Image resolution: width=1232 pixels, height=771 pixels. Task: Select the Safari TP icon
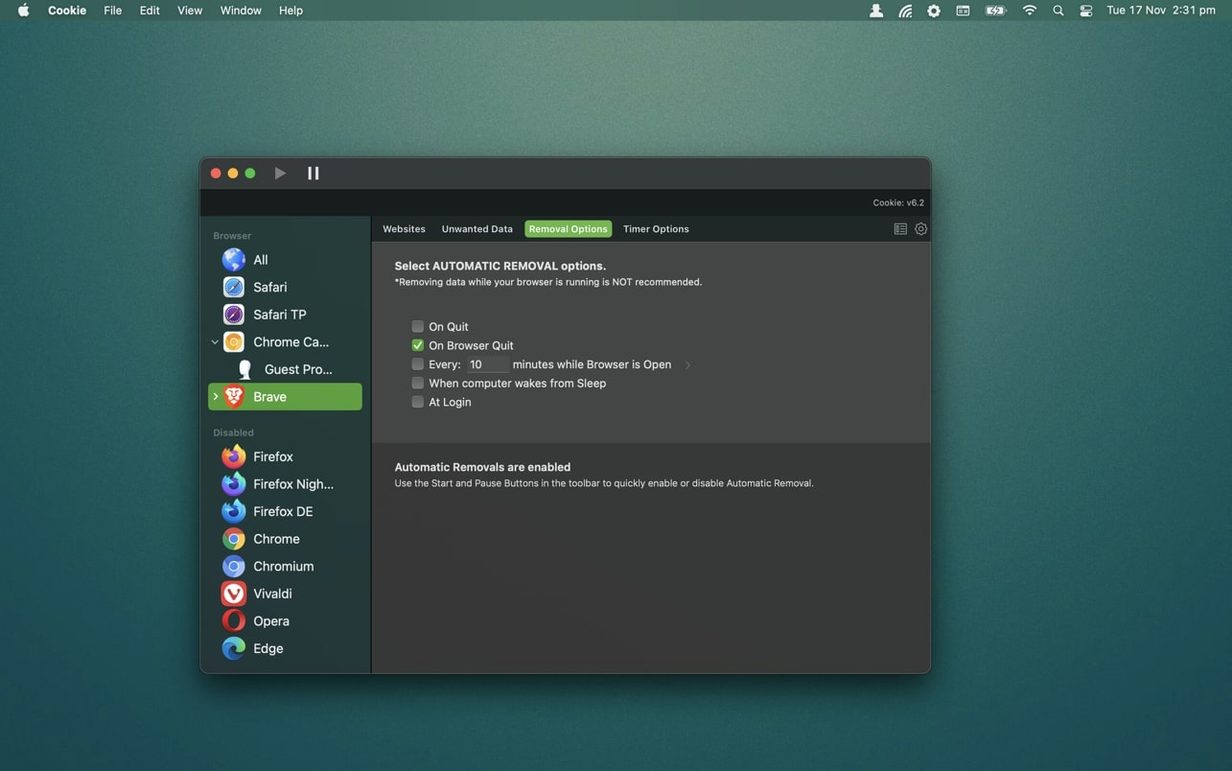234,314
